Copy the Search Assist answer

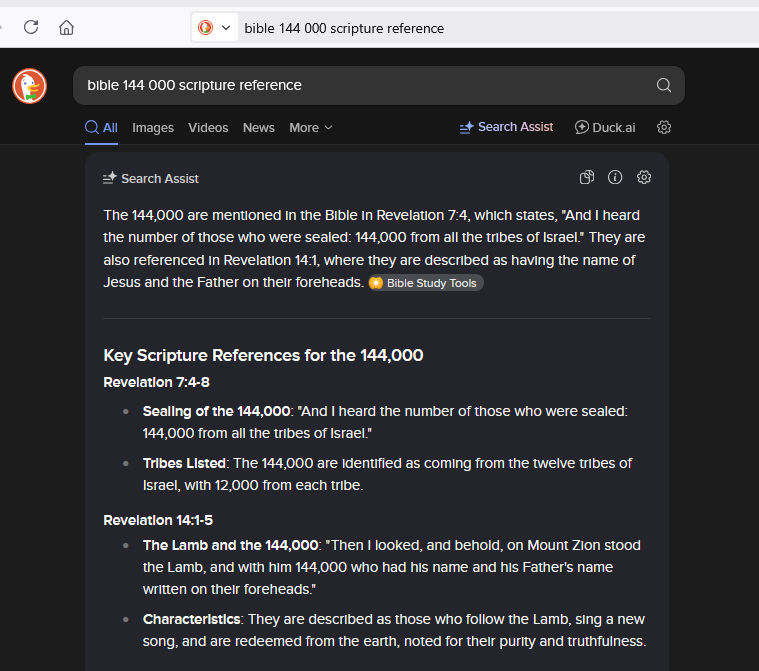(x=587, y=178)
